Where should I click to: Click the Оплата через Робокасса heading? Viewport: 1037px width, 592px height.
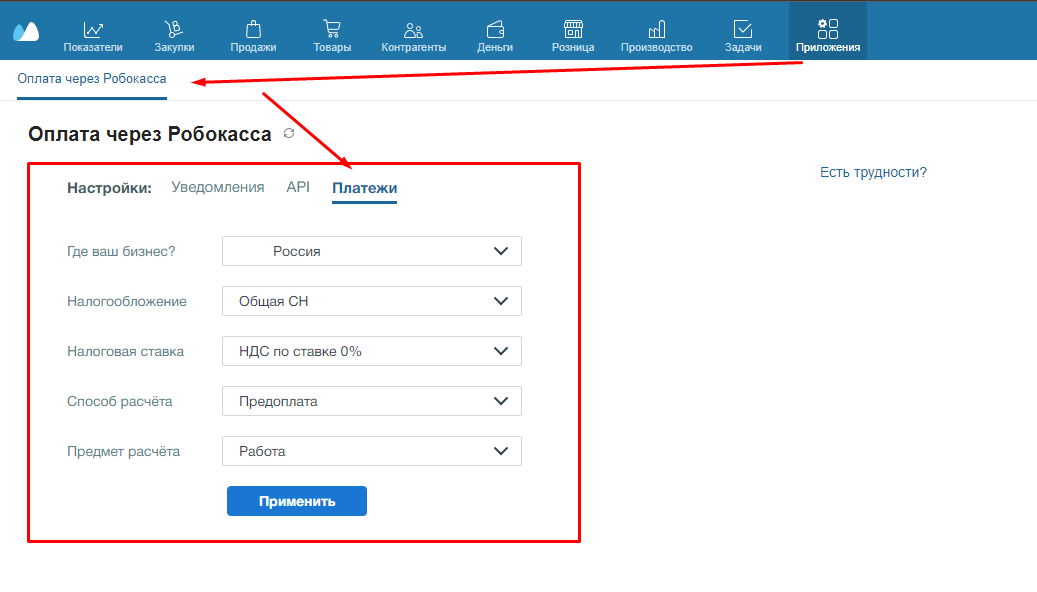point(149,134)
